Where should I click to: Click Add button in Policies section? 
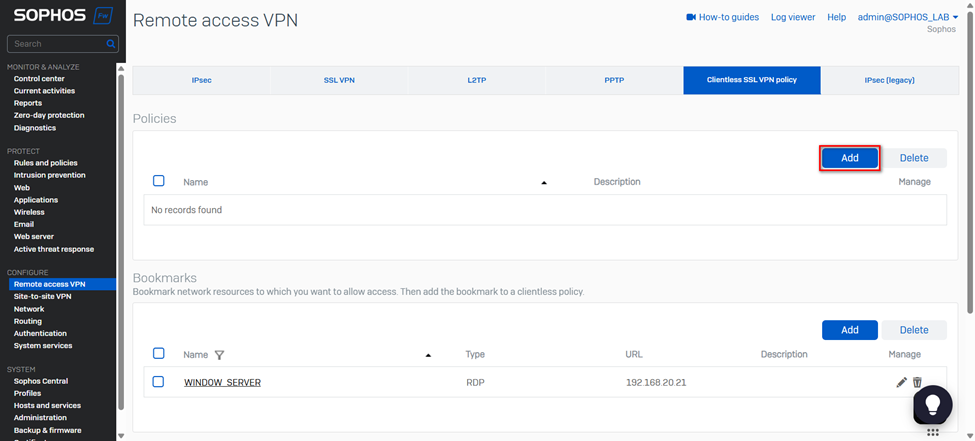coord(849,158)
